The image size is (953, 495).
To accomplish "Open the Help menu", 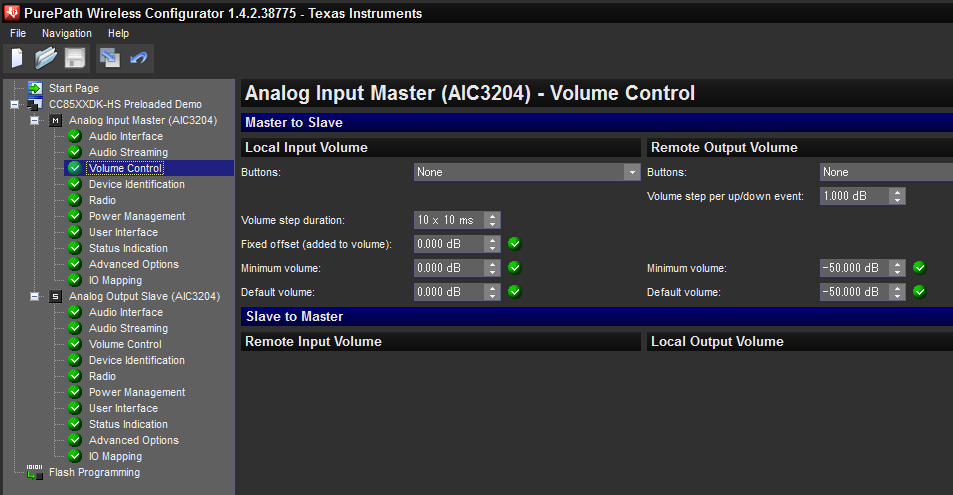I will [119, 33].
